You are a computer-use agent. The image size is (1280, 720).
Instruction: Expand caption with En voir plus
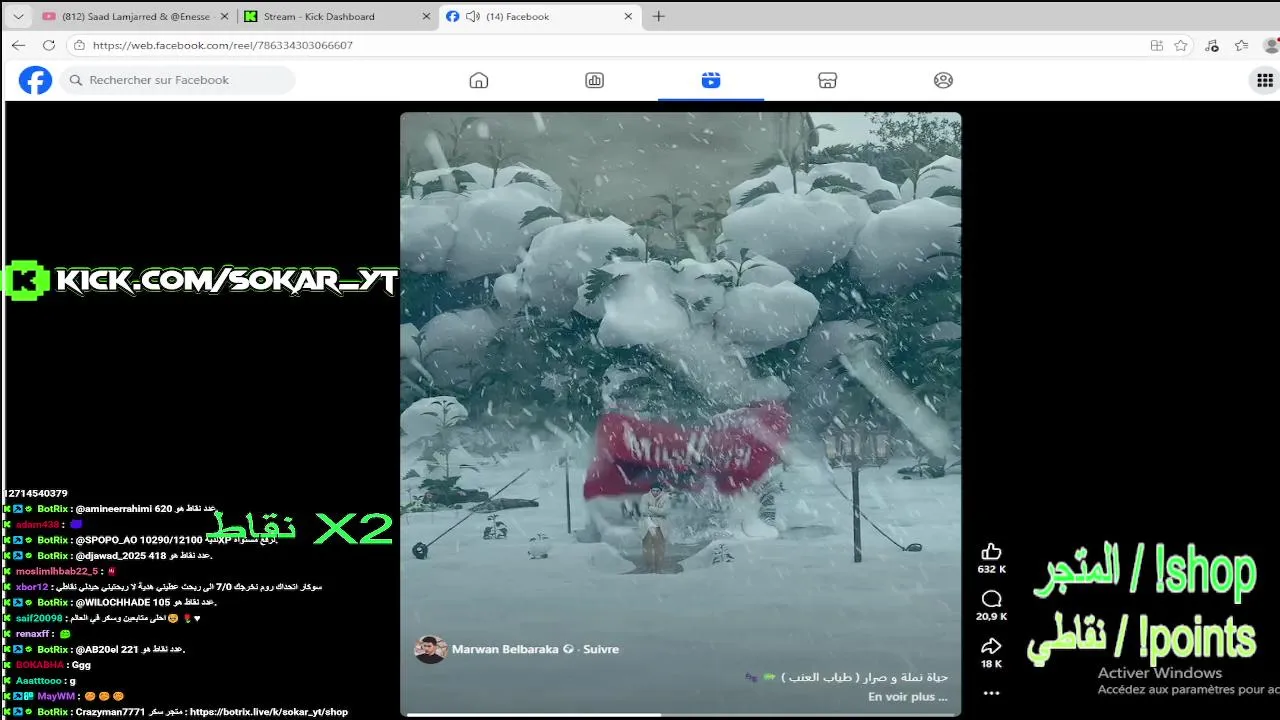coord(907,697)
